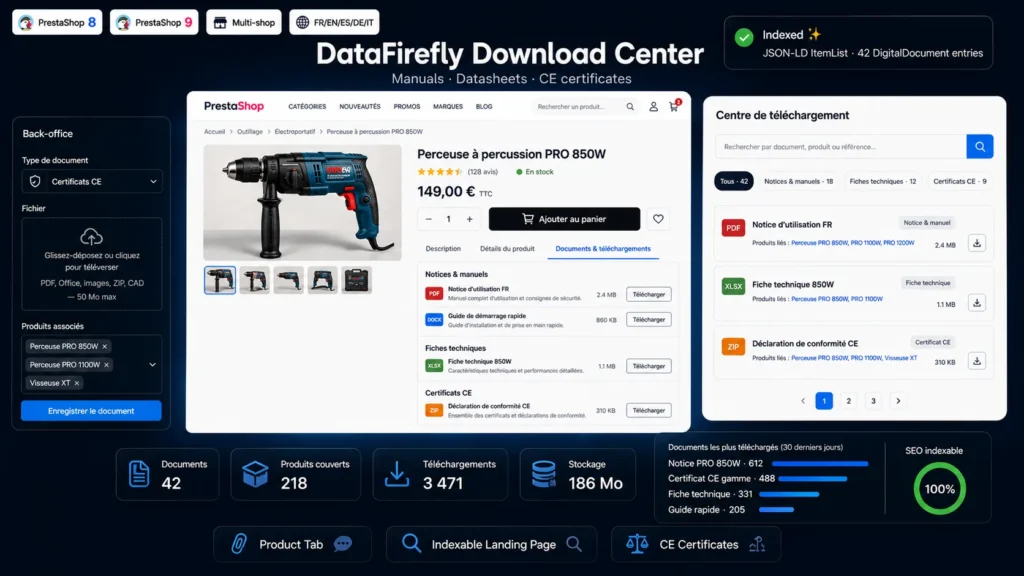Image resolution: width=1024 pixels, height=576 pixels.
Task: Open the shopping cart icon
Action: point(674,106)
